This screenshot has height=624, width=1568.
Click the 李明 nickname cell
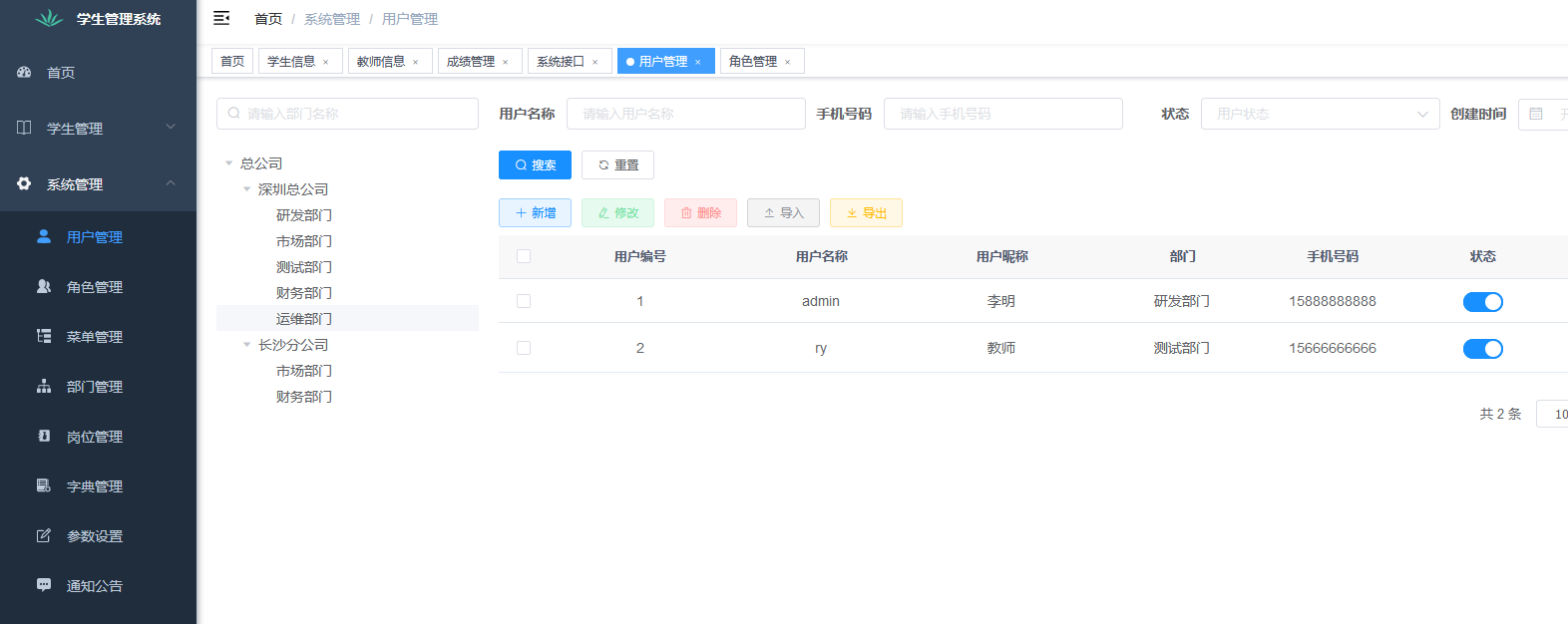[x=1001, y=301]
